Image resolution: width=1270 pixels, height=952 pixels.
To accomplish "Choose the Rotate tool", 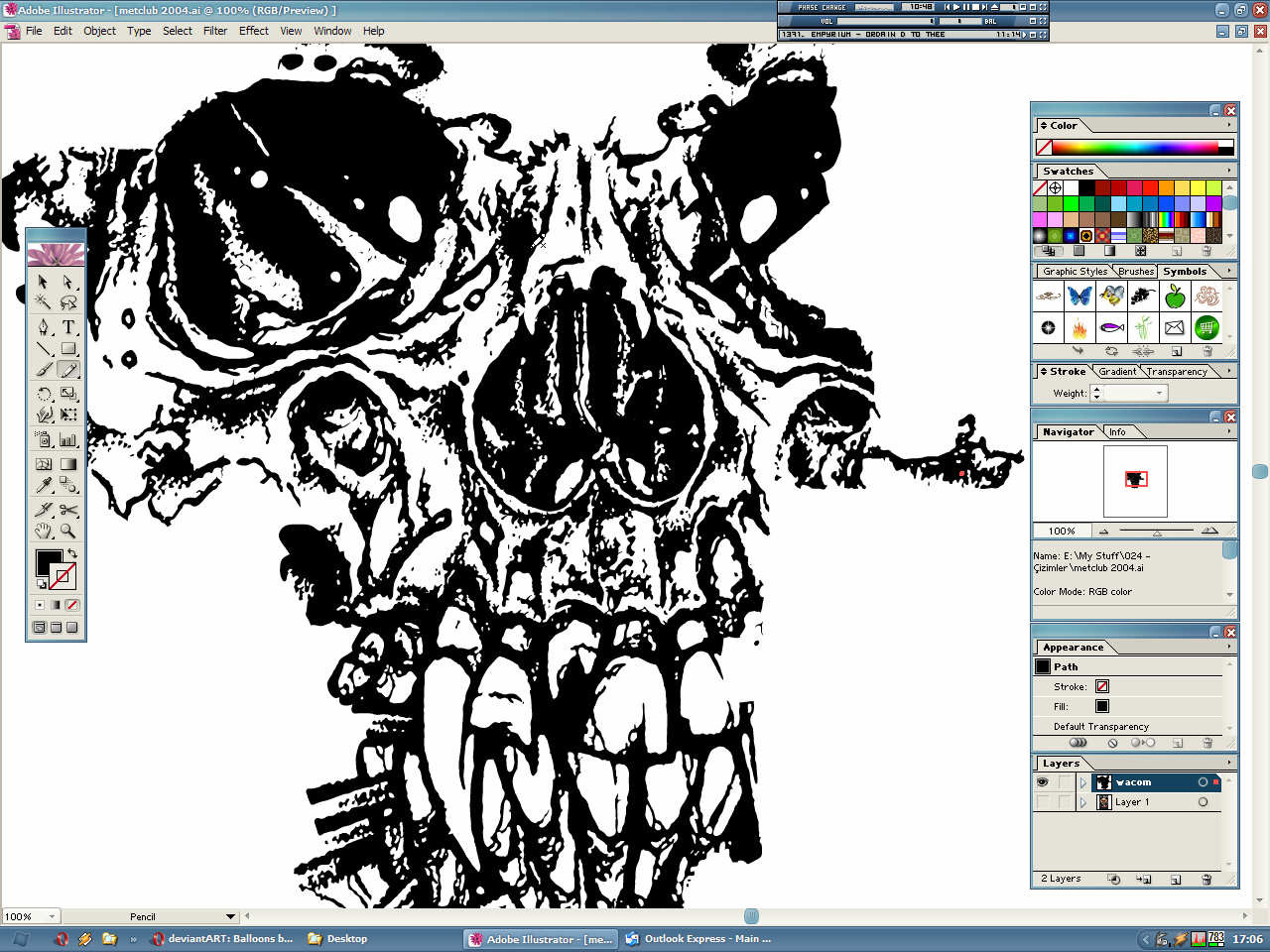I will (x=43, y=394).
